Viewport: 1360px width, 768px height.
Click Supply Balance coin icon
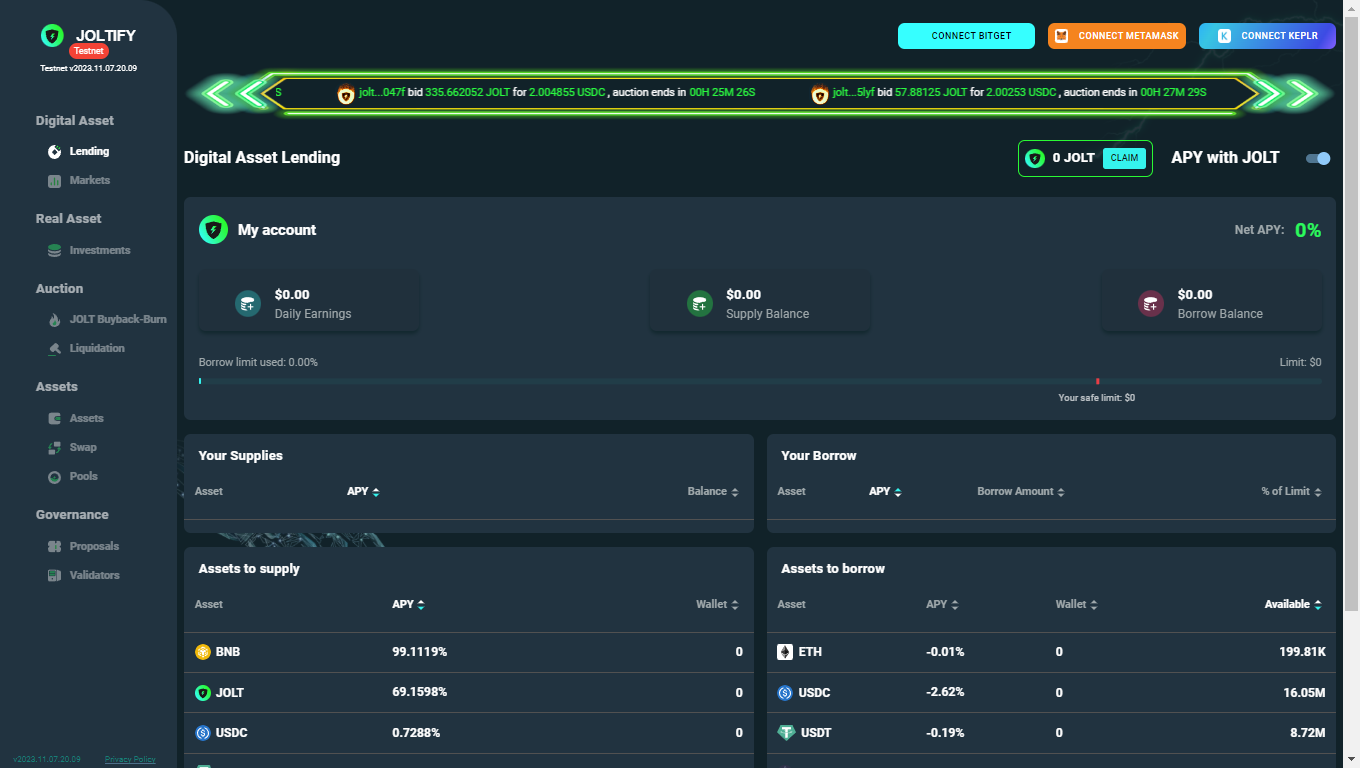point(699,304)
